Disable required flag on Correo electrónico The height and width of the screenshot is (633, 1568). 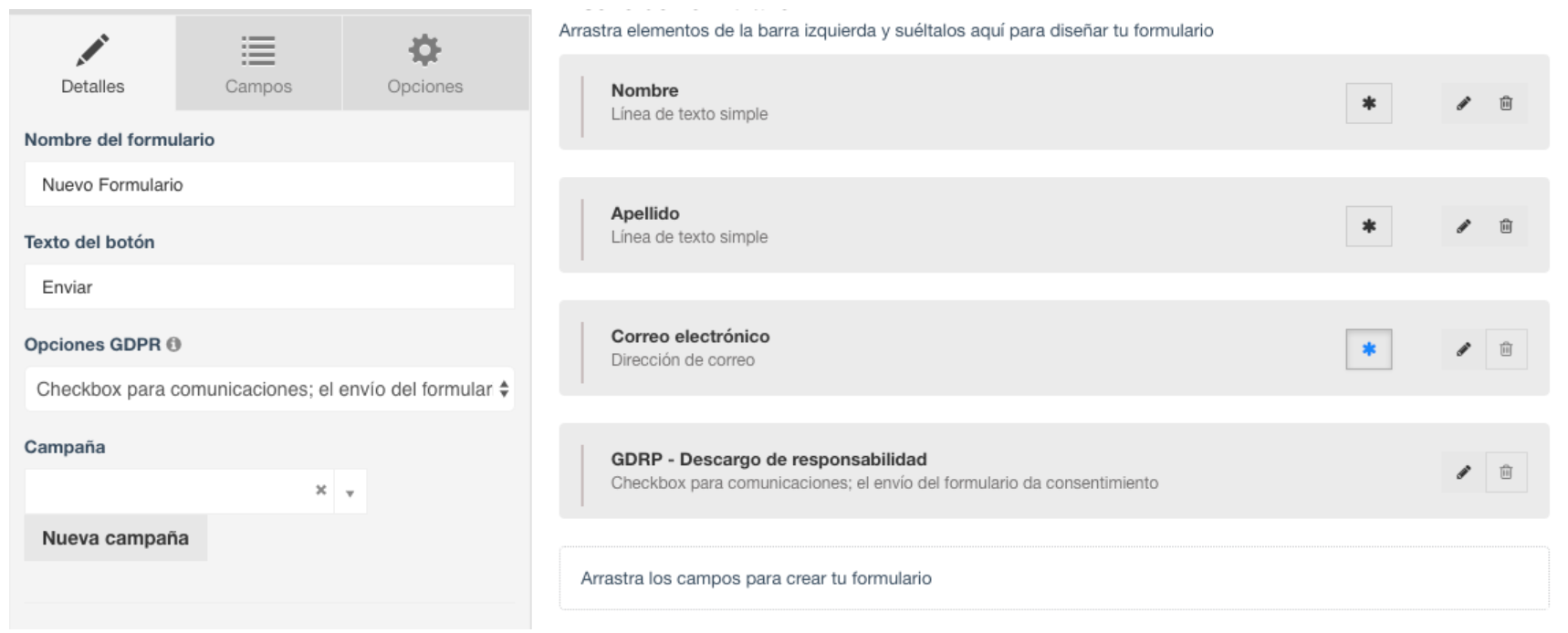pyautogui.click(x=1368, y=348)
